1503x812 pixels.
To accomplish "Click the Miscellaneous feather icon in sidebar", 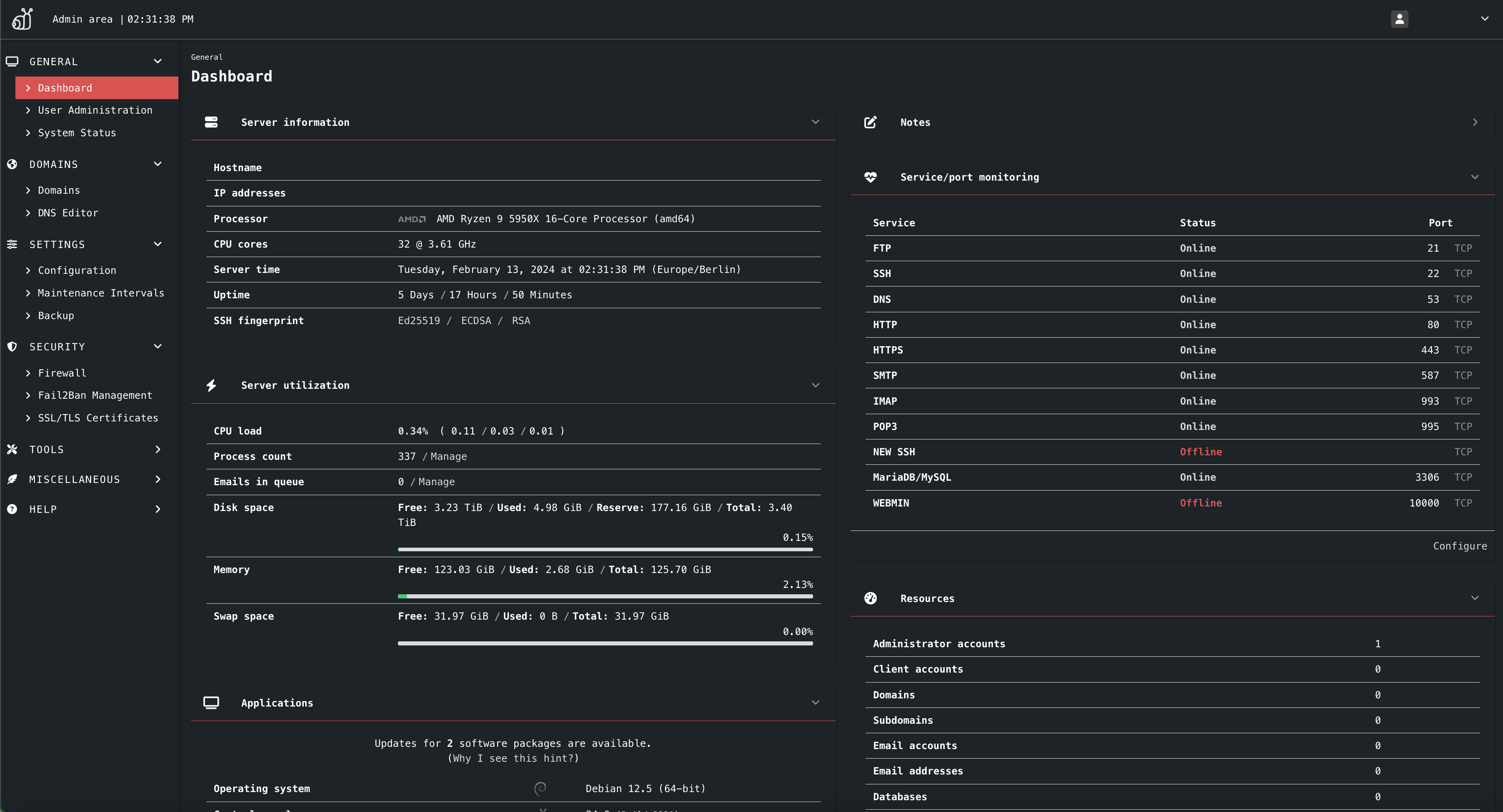I will point(12,479).
